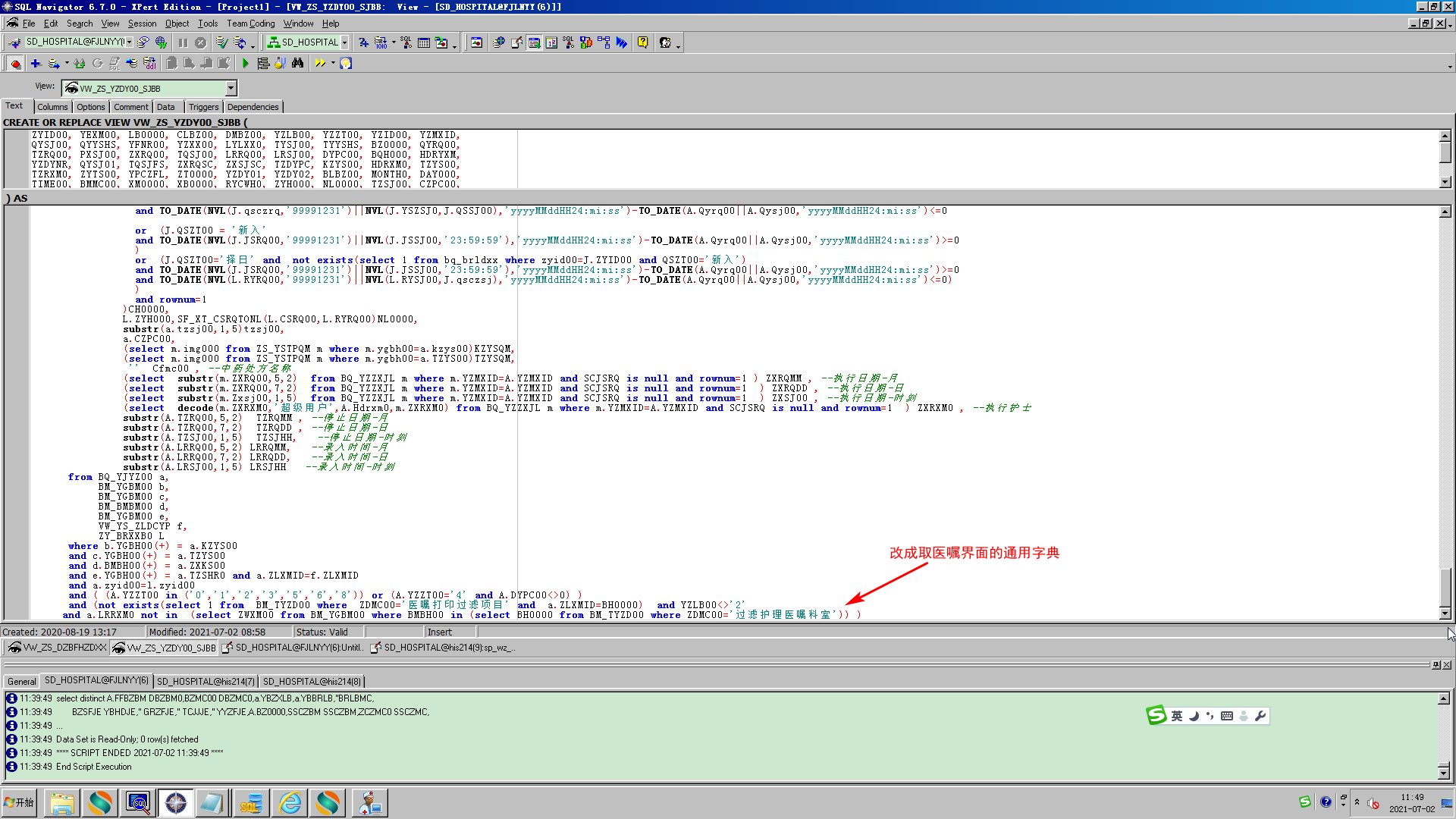Screen dimensions: 1456x819
Task: Toggle the red dot toolbar button
Action: coord(15,63)
